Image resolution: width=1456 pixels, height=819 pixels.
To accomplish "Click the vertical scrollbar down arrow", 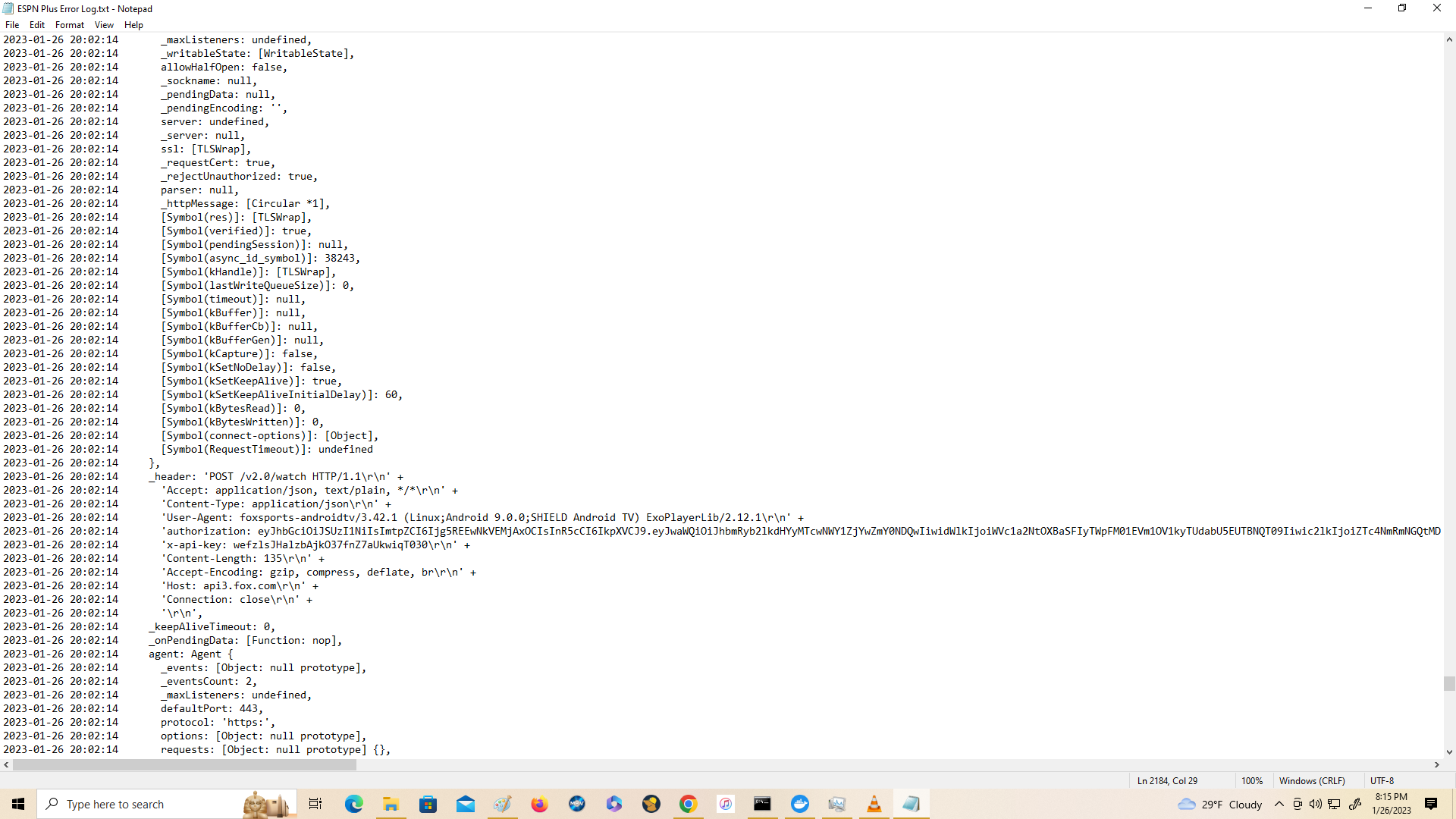I will [1449, 752].
